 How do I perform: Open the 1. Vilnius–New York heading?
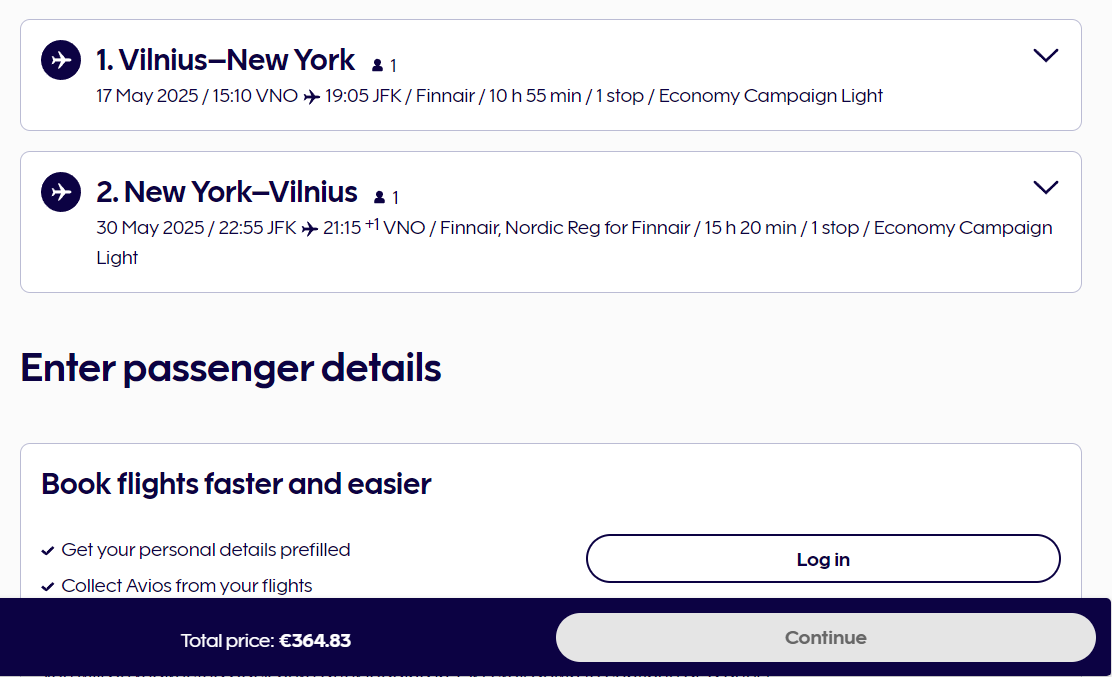[x=226, y=60]
